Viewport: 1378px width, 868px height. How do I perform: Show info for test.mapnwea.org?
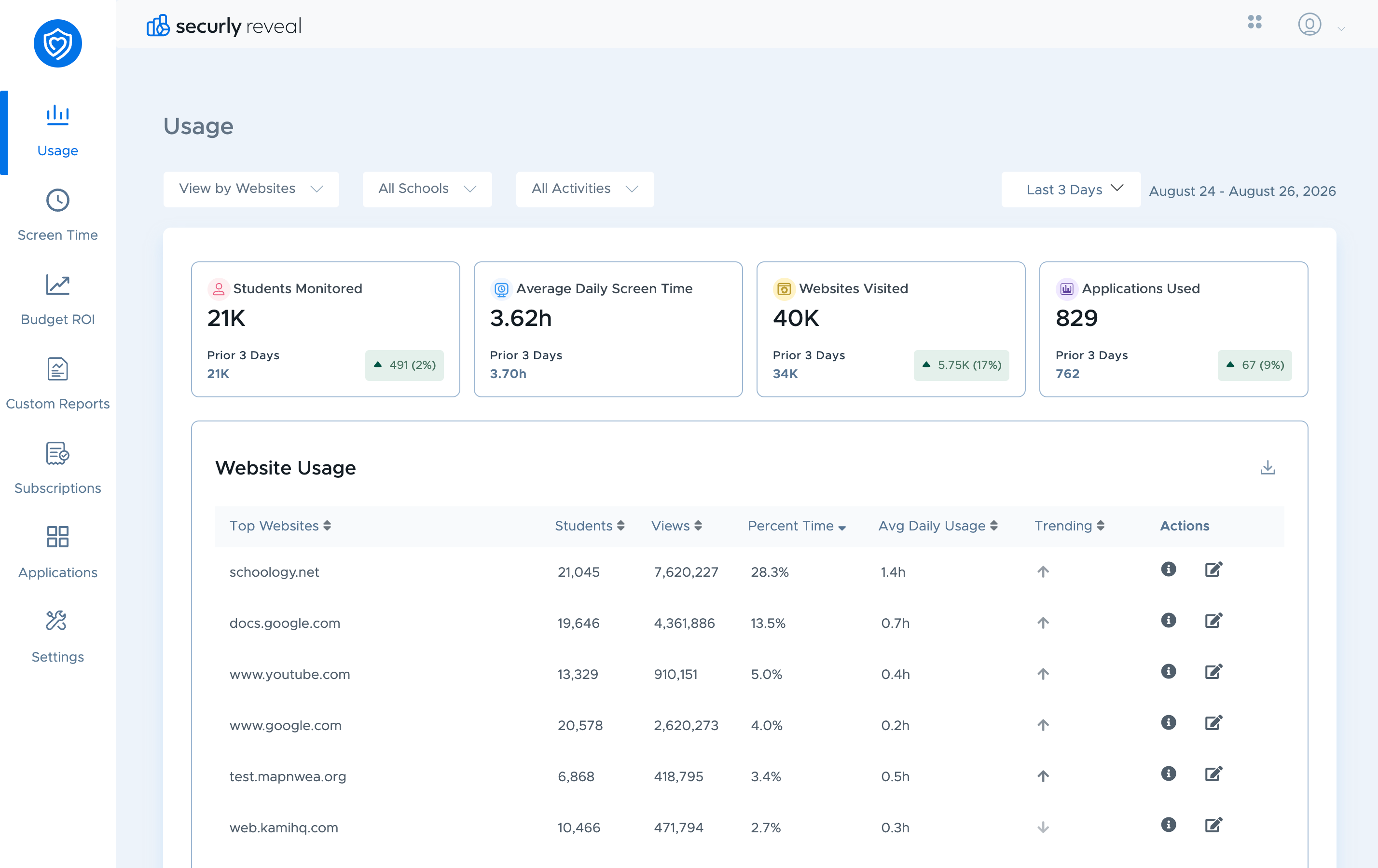pyautogui.click(x=1168, y=773)
